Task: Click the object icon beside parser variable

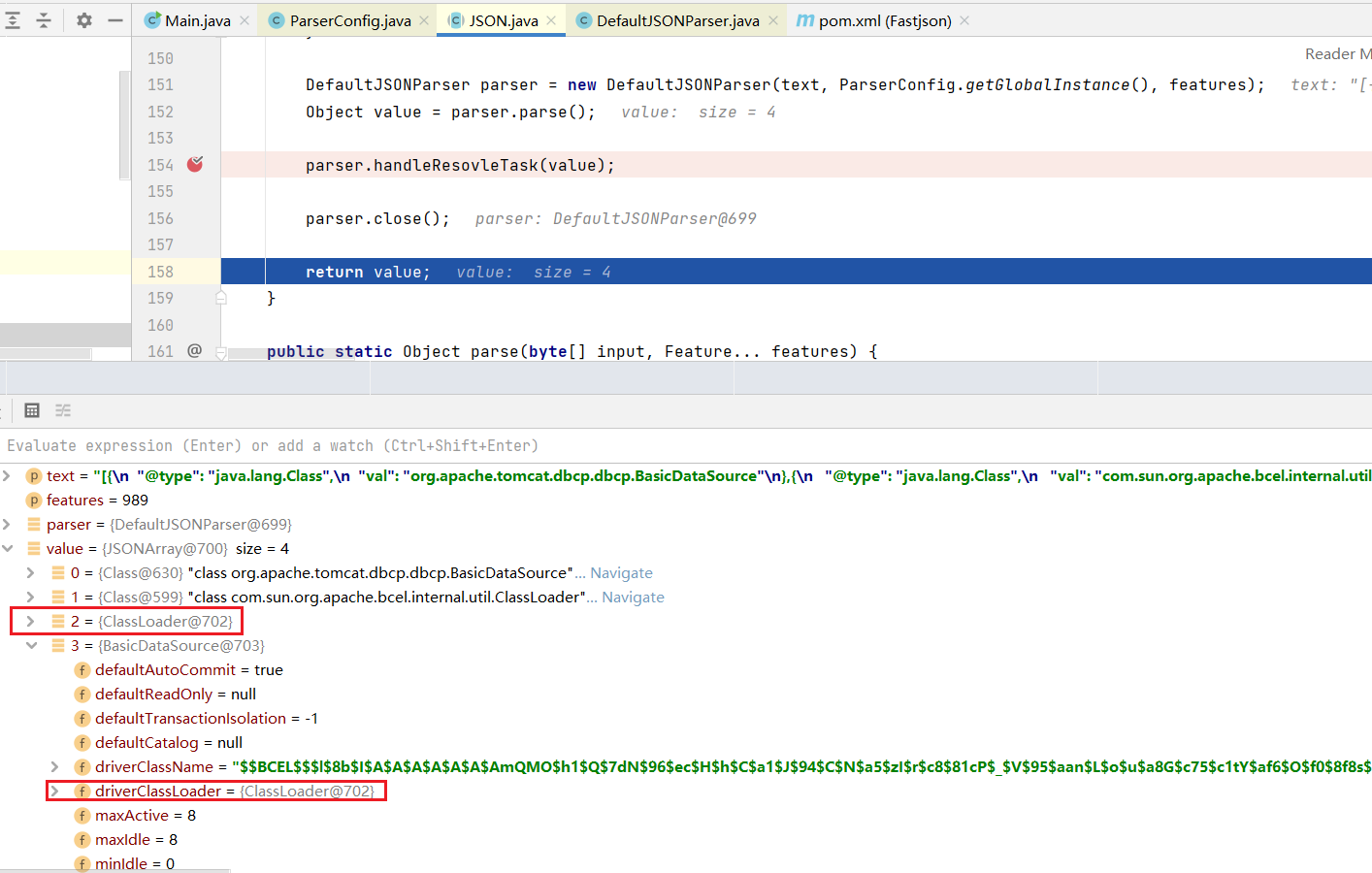Action: click(34, 524)
